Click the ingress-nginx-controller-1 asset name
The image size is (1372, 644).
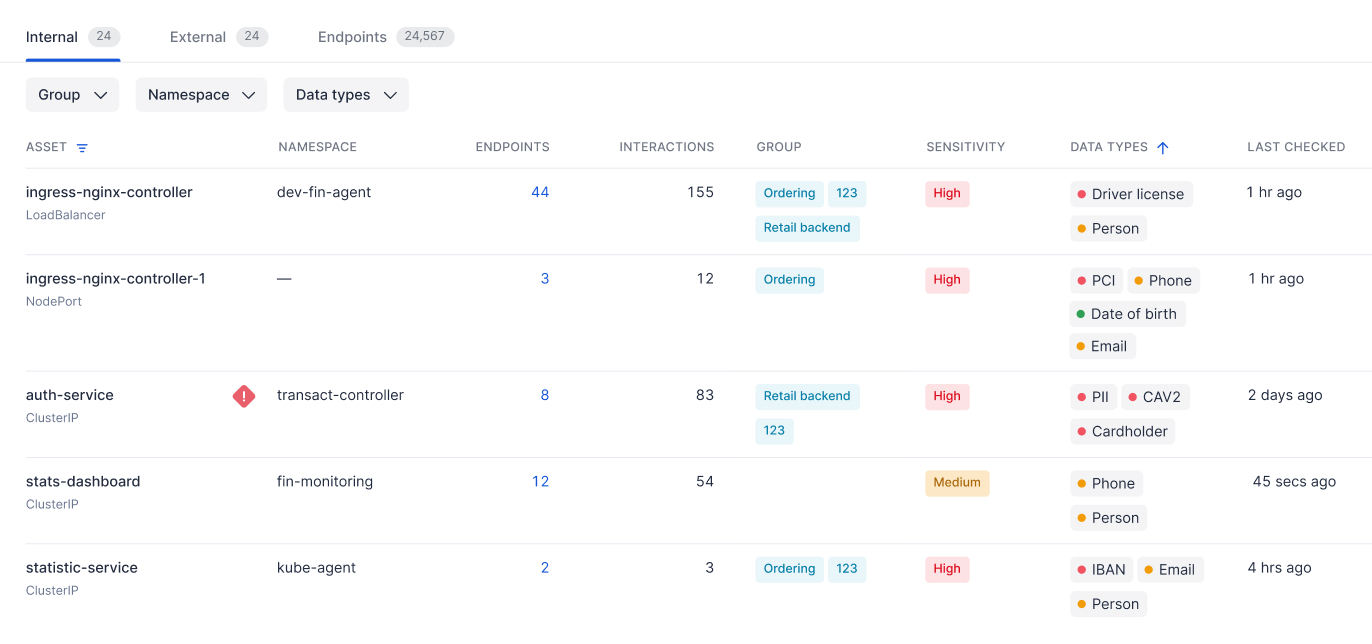(x=116, y=278)
